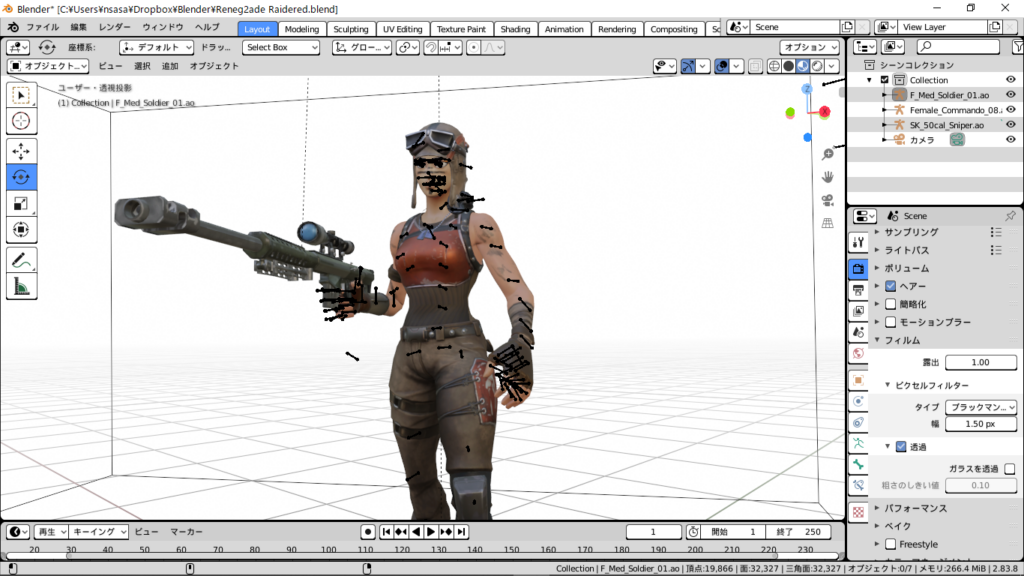Click the camera view icon in the viewport
This screenshot has height=576, width=1024.
[828, 200]
